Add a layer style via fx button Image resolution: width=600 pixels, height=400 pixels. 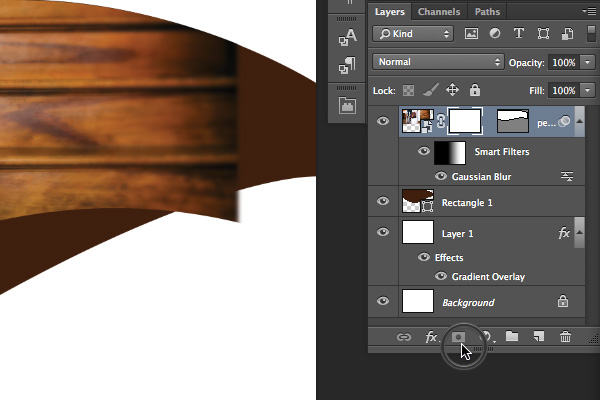tap(432, 337)
